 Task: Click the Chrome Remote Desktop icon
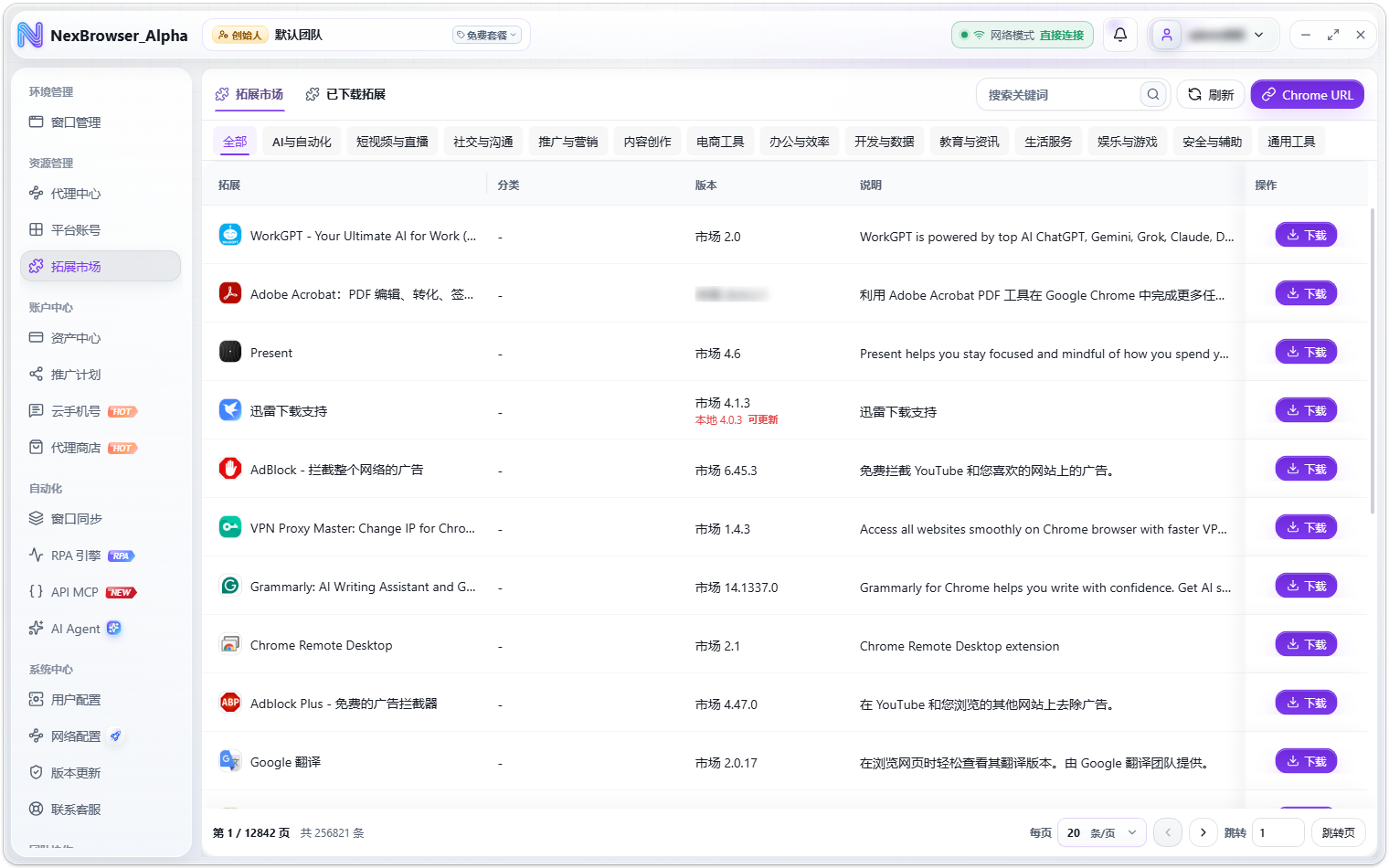point(230,644)
